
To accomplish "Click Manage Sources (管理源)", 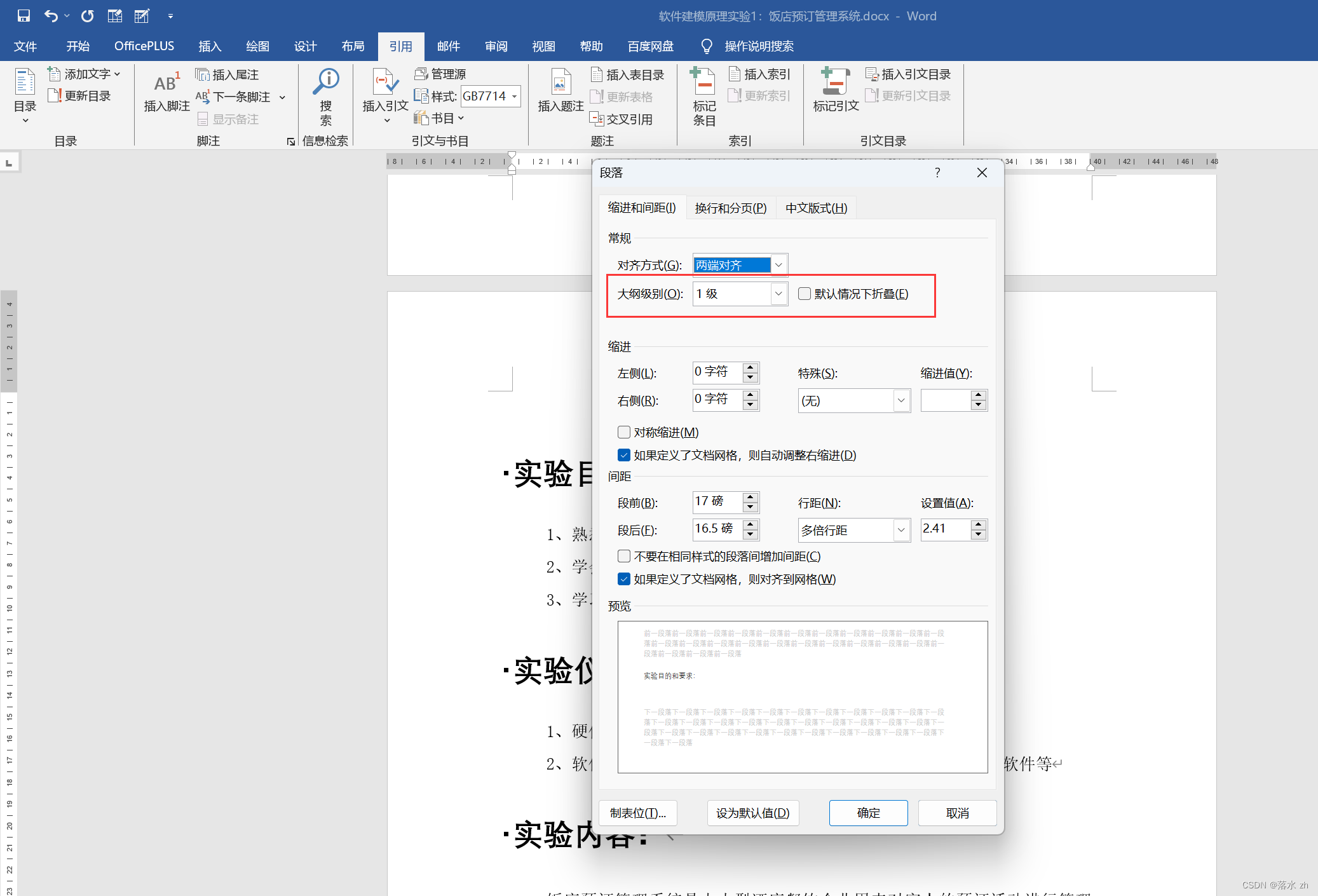I will [x=440, y=74].
